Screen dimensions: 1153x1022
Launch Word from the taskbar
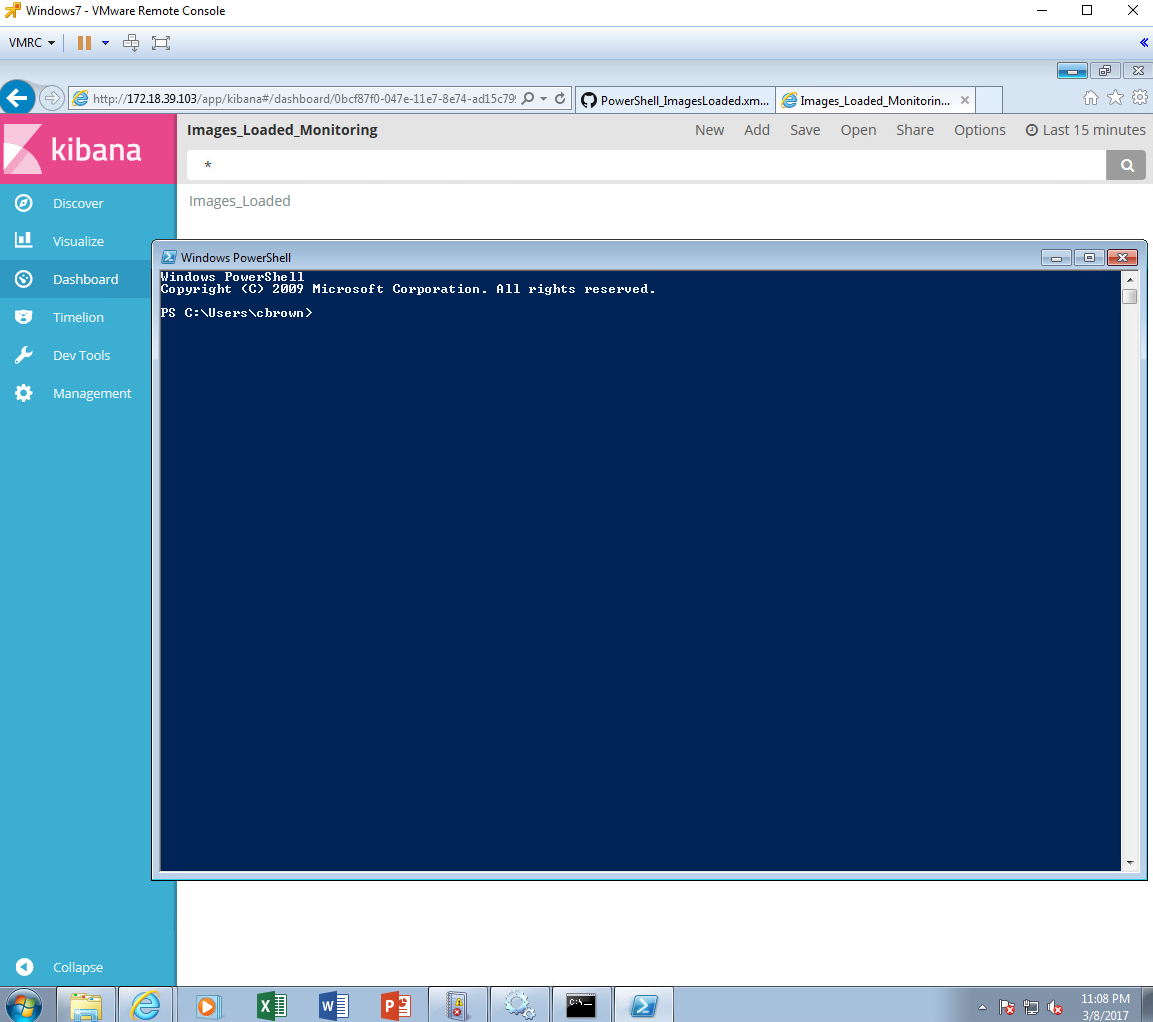[x=333, y=1006]
